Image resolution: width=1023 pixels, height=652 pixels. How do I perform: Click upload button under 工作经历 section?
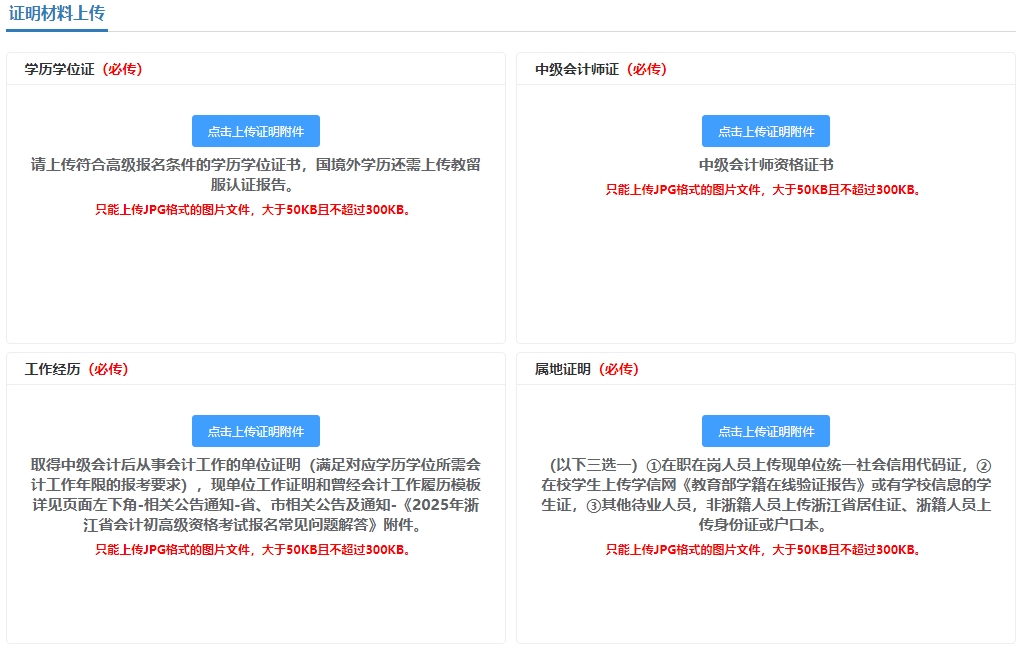tap(255, 431)
